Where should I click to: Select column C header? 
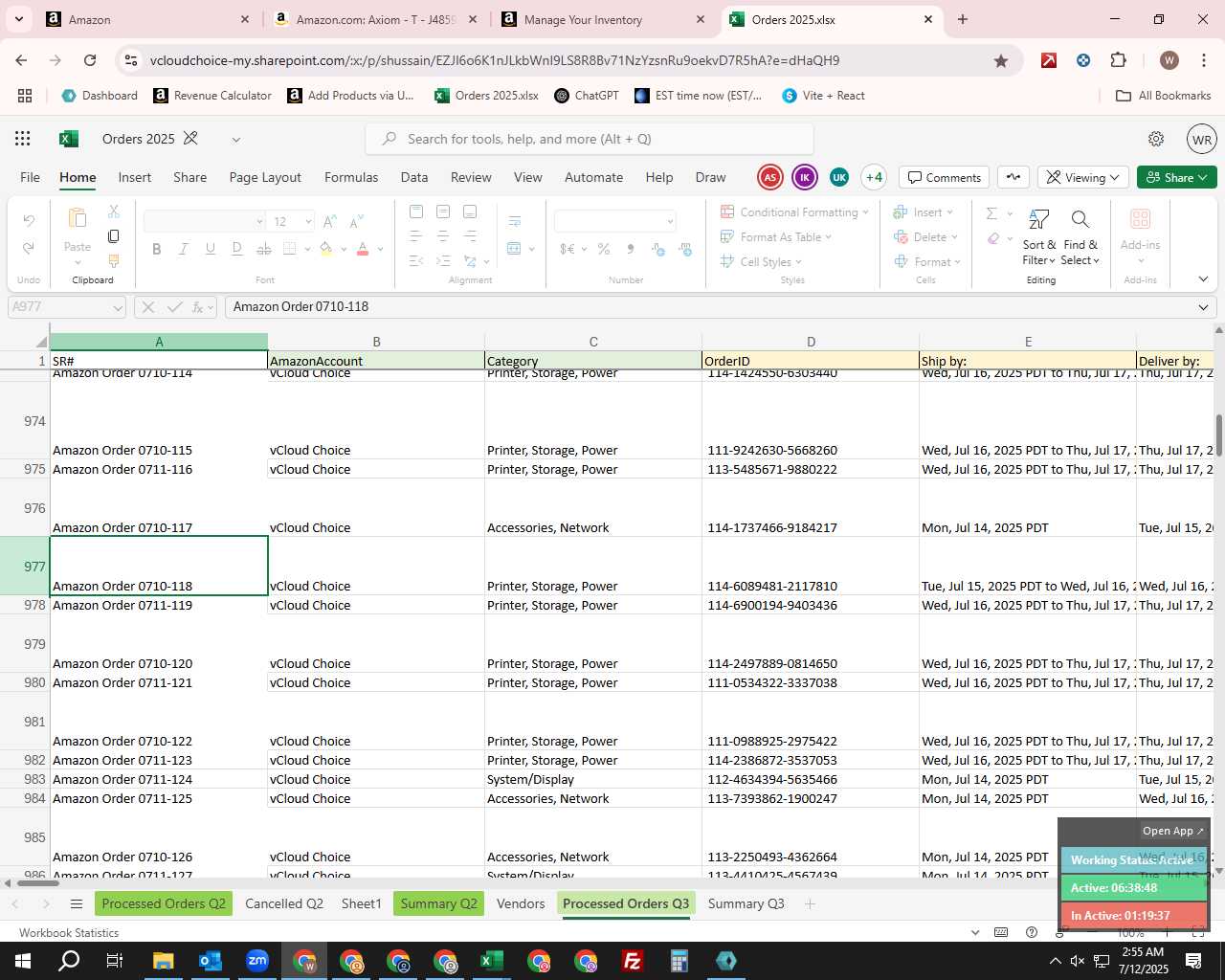pos(593,342)
